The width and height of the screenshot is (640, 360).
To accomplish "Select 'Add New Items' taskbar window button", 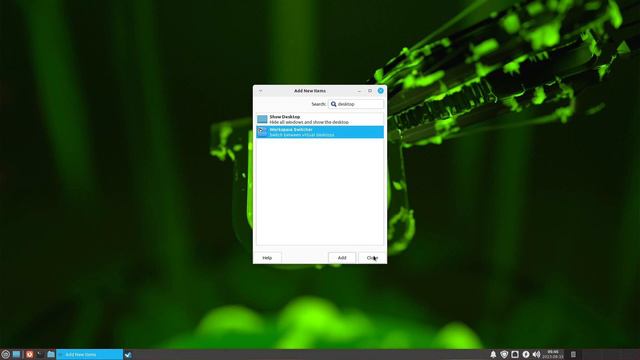I will click(x=89, y=354).
